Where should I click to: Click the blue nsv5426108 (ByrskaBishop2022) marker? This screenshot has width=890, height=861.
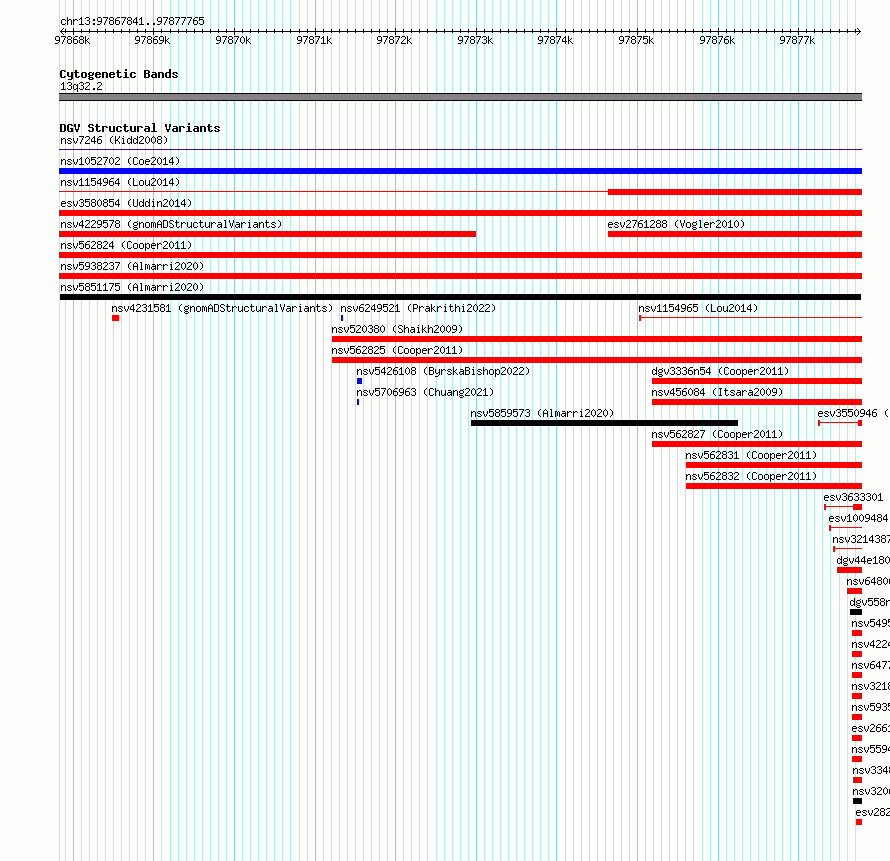[359, 381]
